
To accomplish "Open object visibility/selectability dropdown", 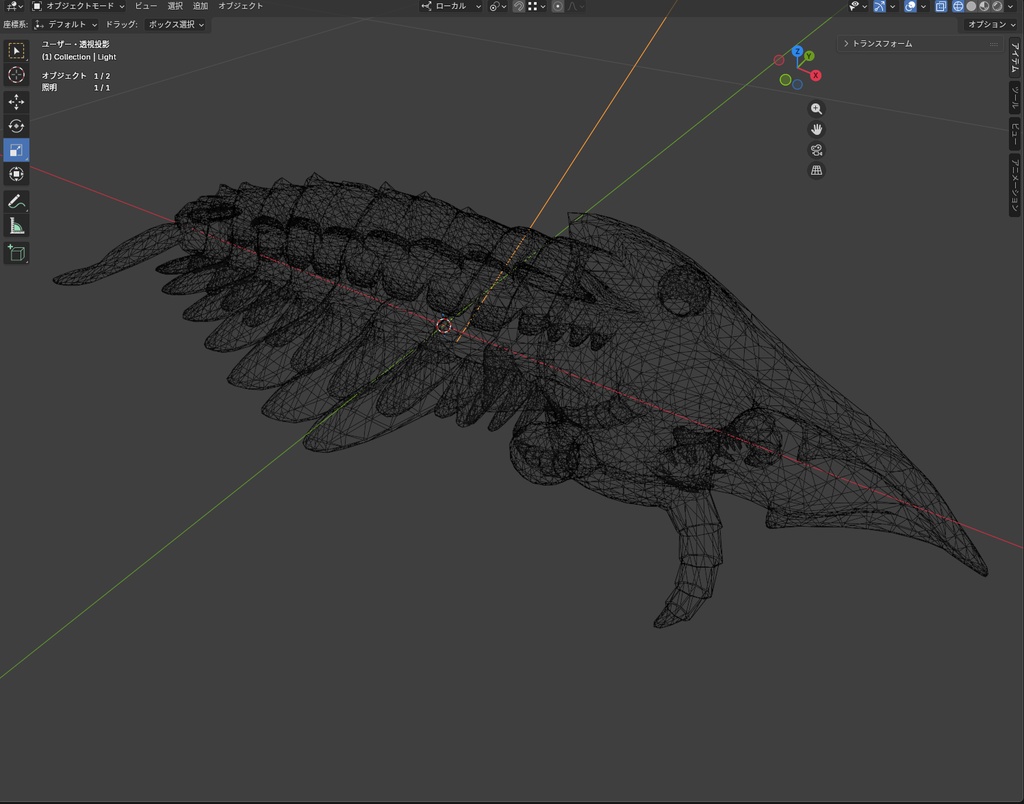I will click(x=857, y=6).
